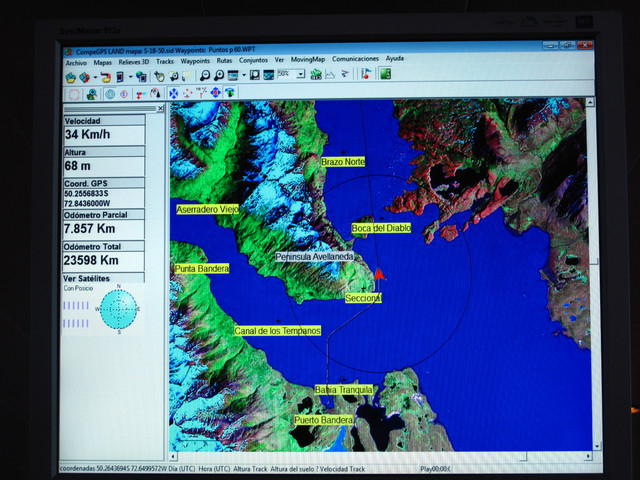Click the red-blue waypoint route icon

point(141,94)
